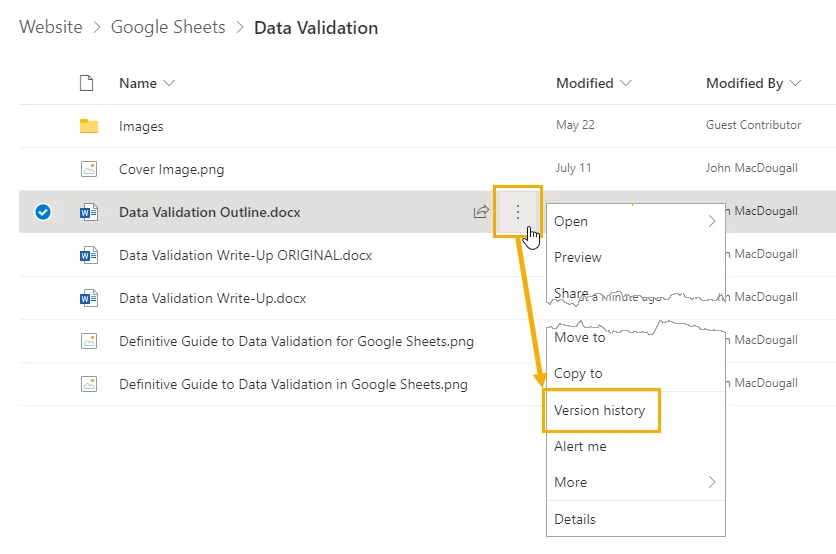Expand the More submenu arrow
The image size is (836, 554).
(x=712, y=482)
